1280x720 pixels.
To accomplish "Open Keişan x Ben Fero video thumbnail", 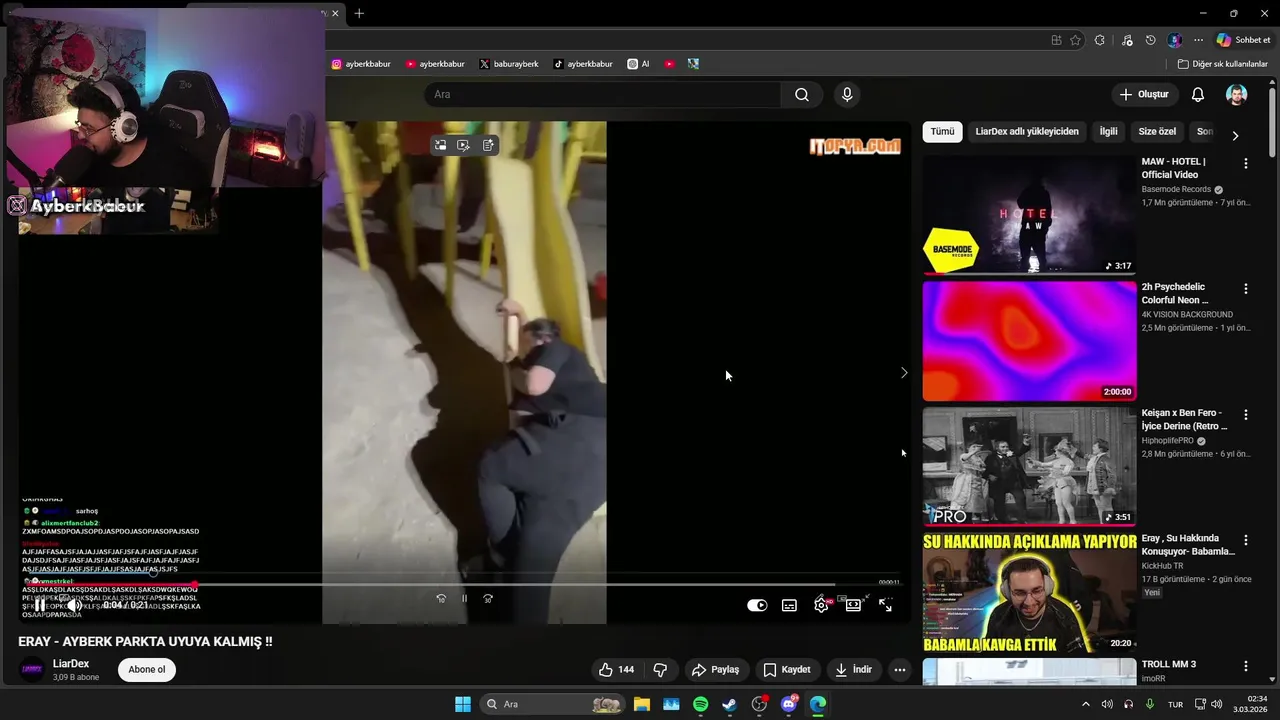I will [1029, 467].
